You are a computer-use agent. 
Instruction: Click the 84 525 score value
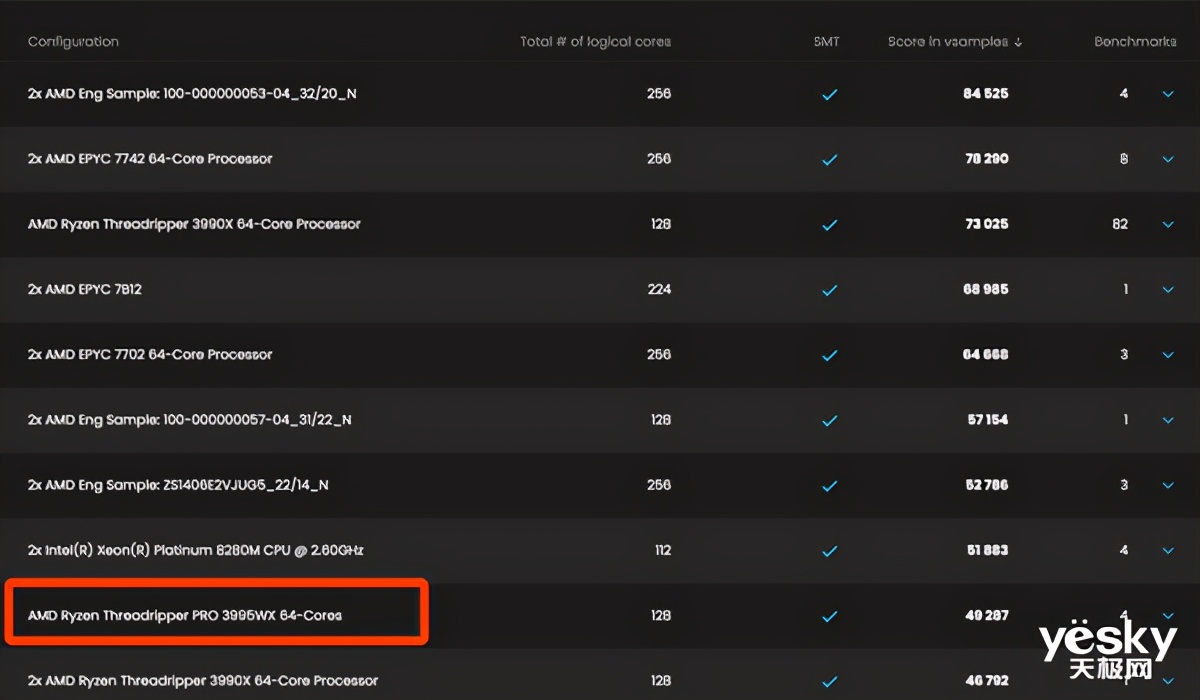[x=985, y=94]
